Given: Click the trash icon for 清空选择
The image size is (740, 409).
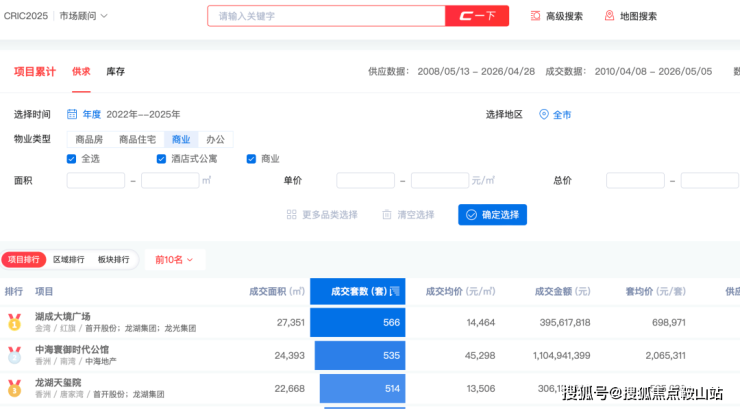Looking at the screenshot, I should point(387,215).
